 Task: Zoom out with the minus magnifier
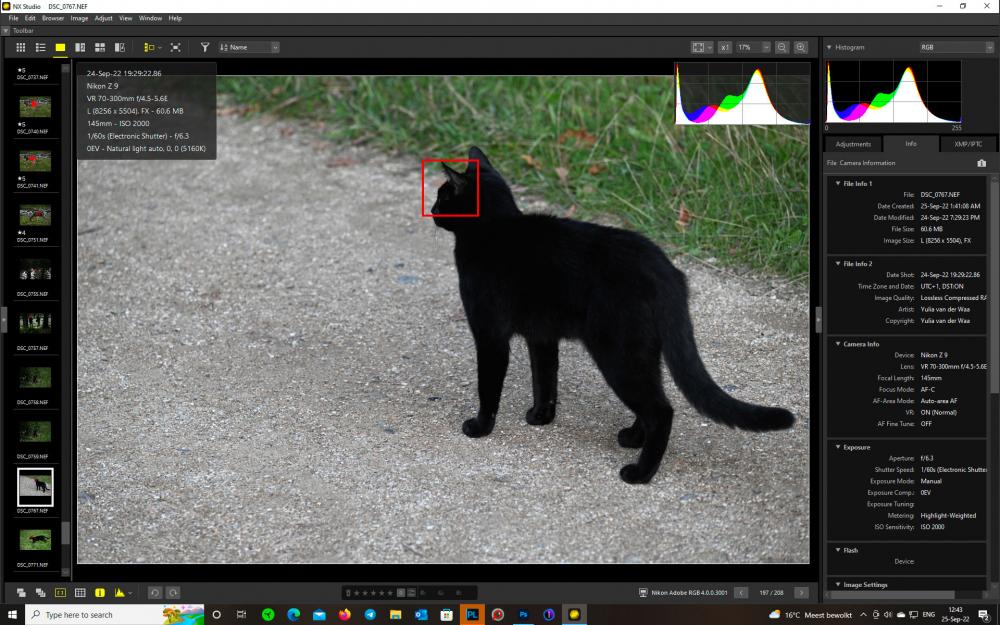(x=782, y=47)
